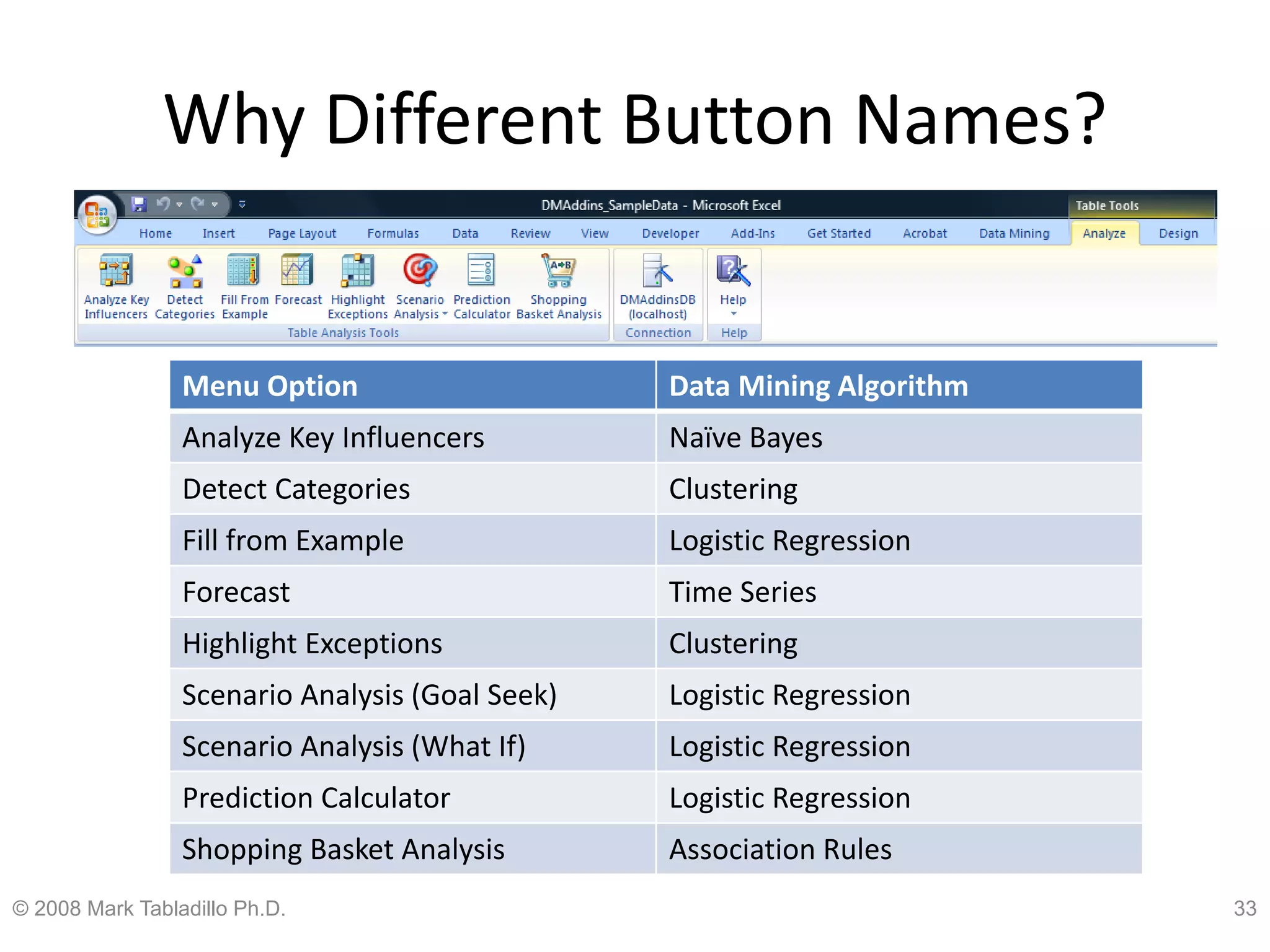Open the Help icon in the ribbon

pyautogui.click(x=733, y=271)
